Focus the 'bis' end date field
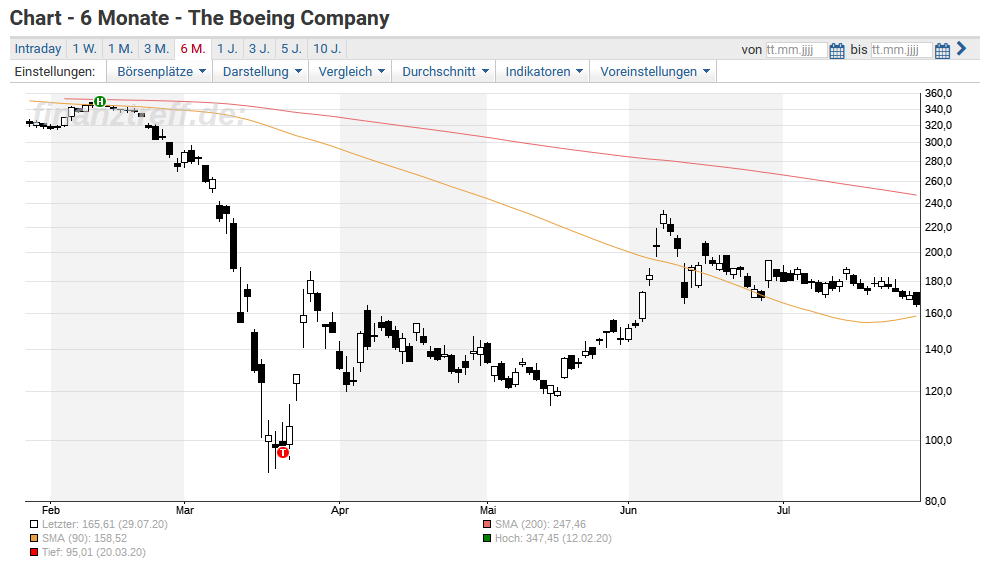The height and width of the screenshot is (574, 988). (x=901, y=50)
